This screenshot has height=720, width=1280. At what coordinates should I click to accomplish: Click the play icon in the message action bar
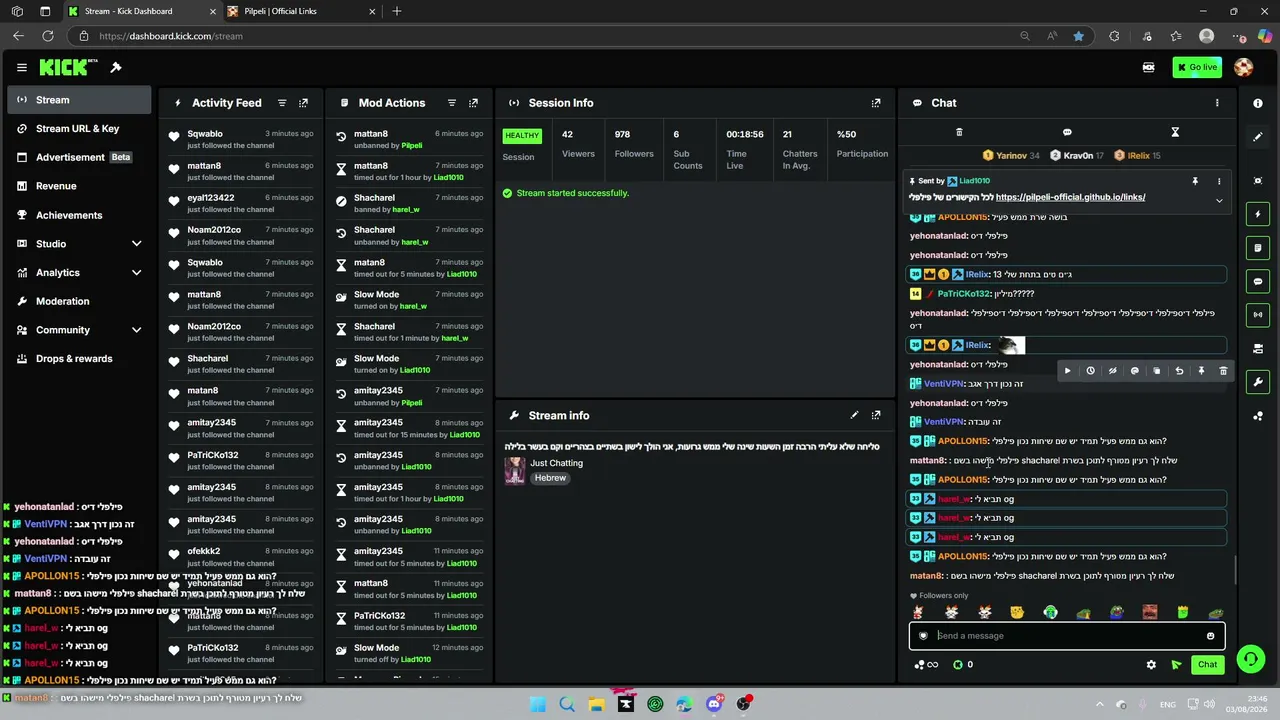1068,371
